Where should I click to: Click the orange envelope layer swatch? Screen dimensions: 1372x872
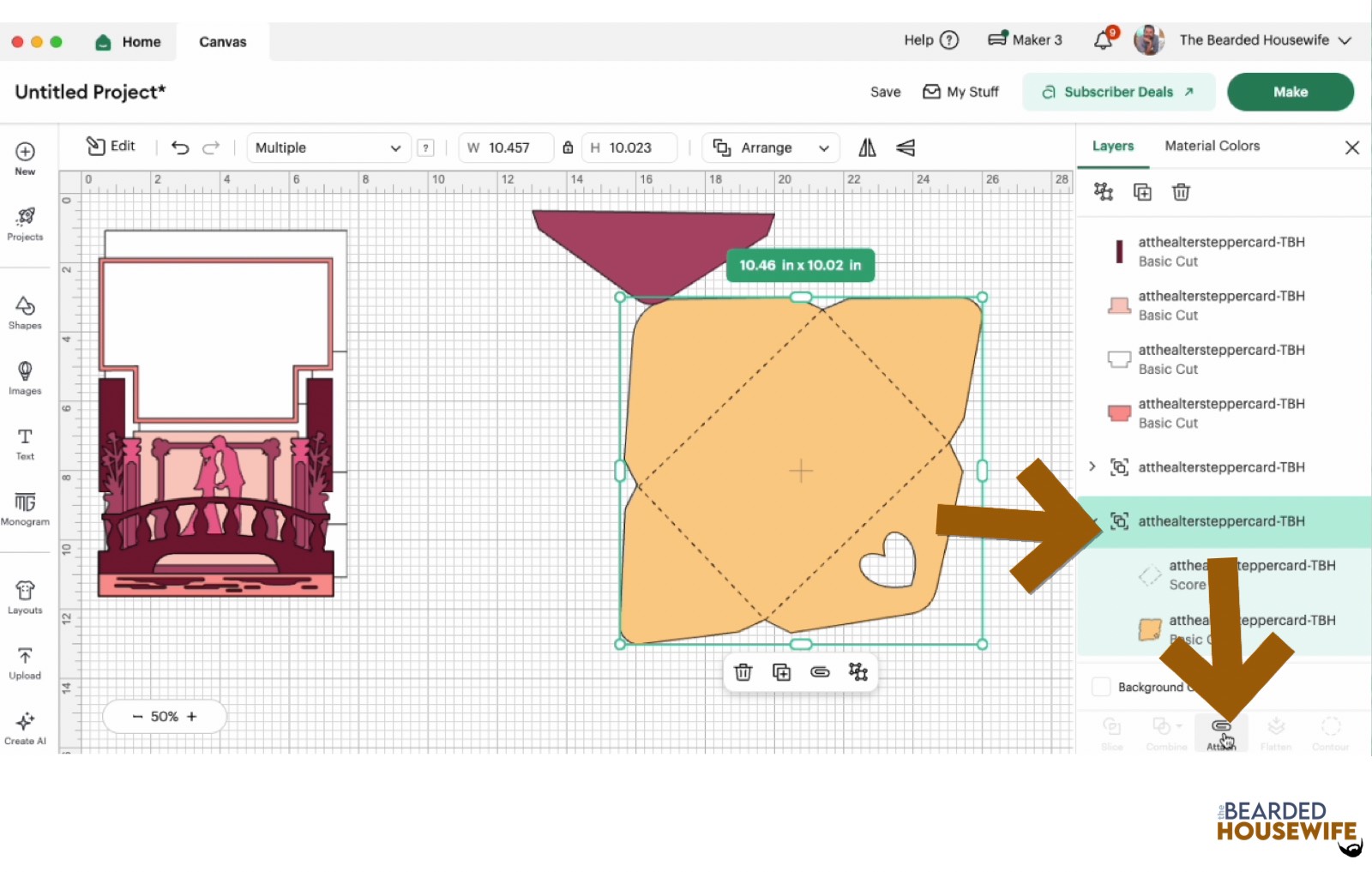click(1149, 629)
